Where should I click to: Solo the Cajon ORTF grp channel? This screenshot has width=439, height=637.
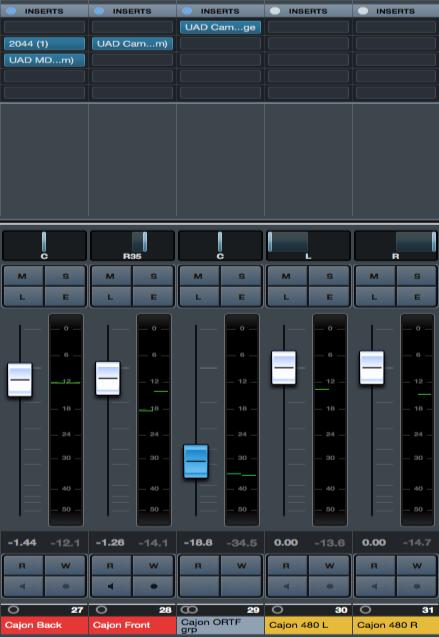[x=241, y=276]
